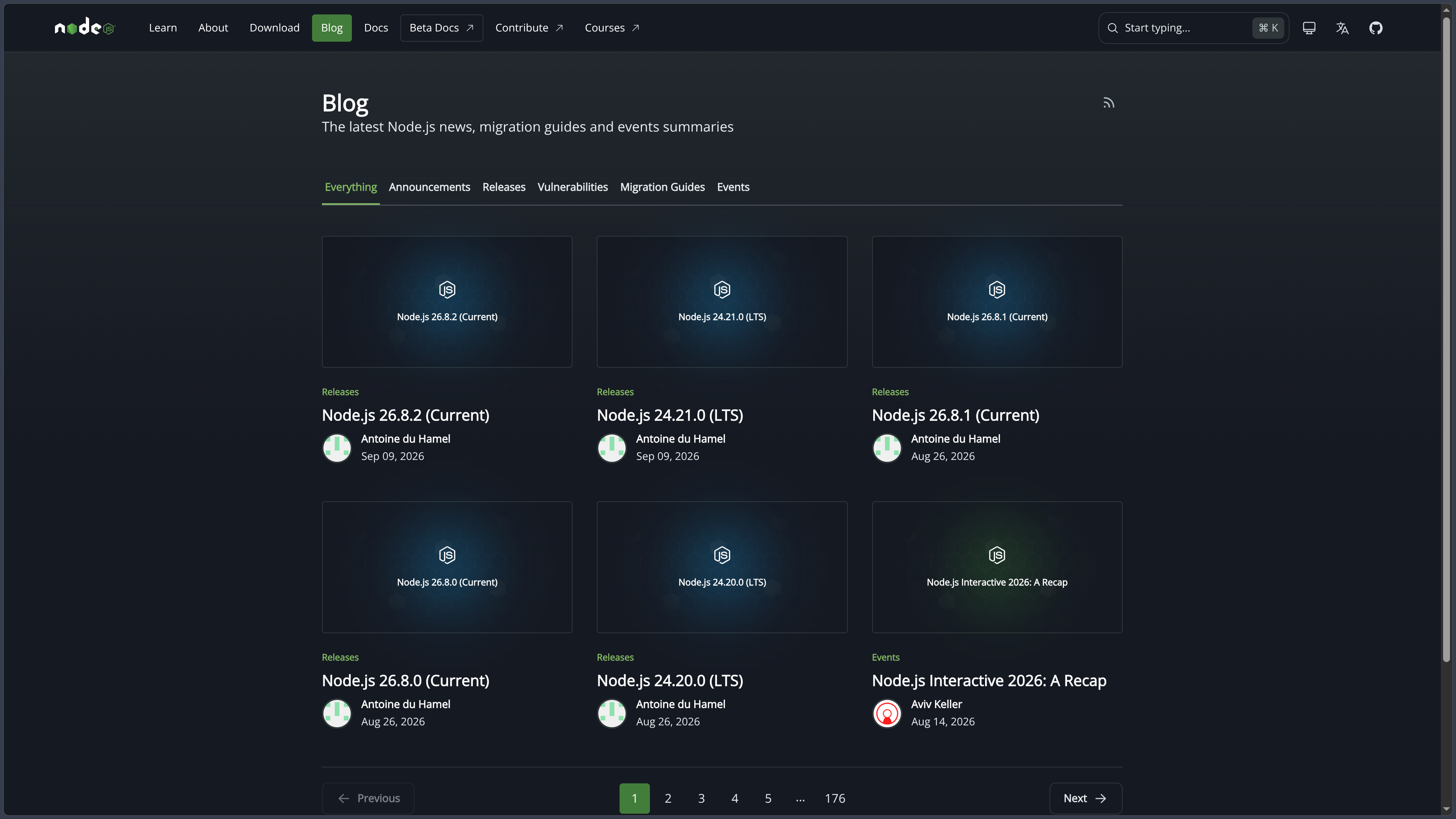The width and height of the screenshot is (1456, 819).
Task: Click the page vertical scrollbar thumb
Action: (1446, 339)
